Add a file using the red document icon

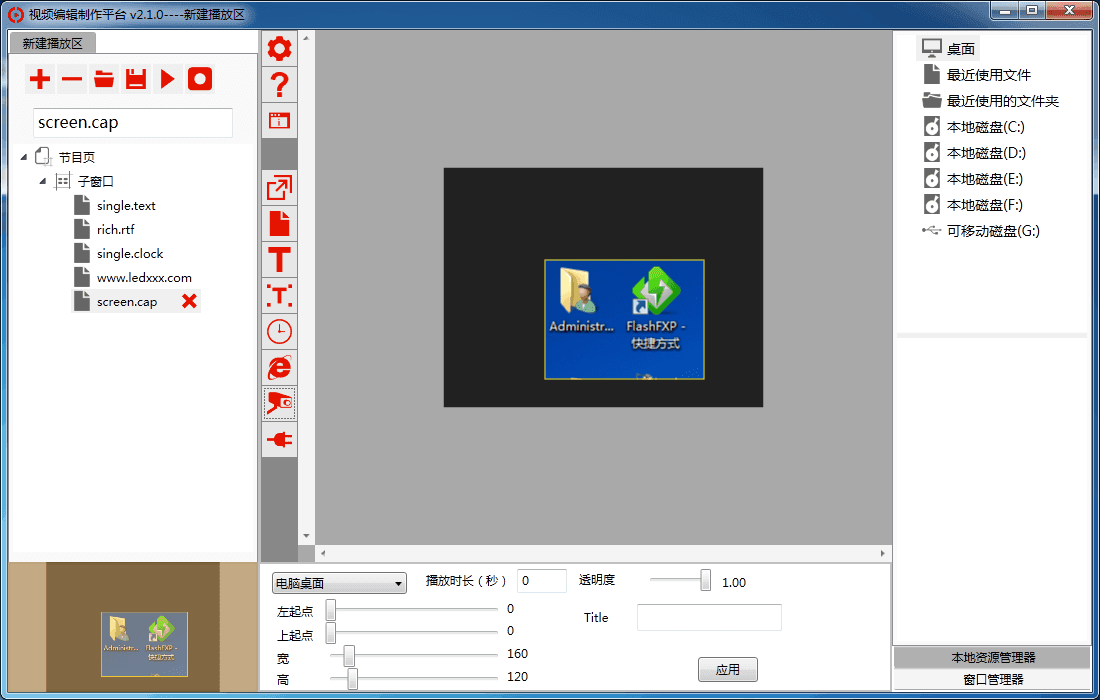click(x=279, y=224)
